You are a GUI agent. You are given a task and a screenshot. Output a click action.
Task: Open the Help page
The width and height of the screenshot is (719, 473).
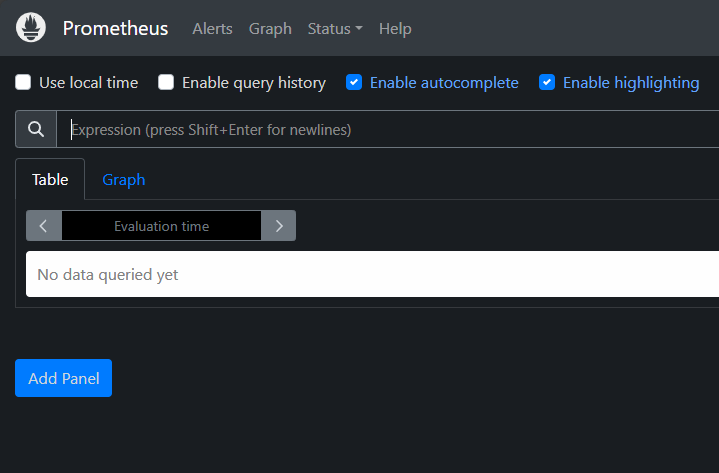(x=395, y=28)
